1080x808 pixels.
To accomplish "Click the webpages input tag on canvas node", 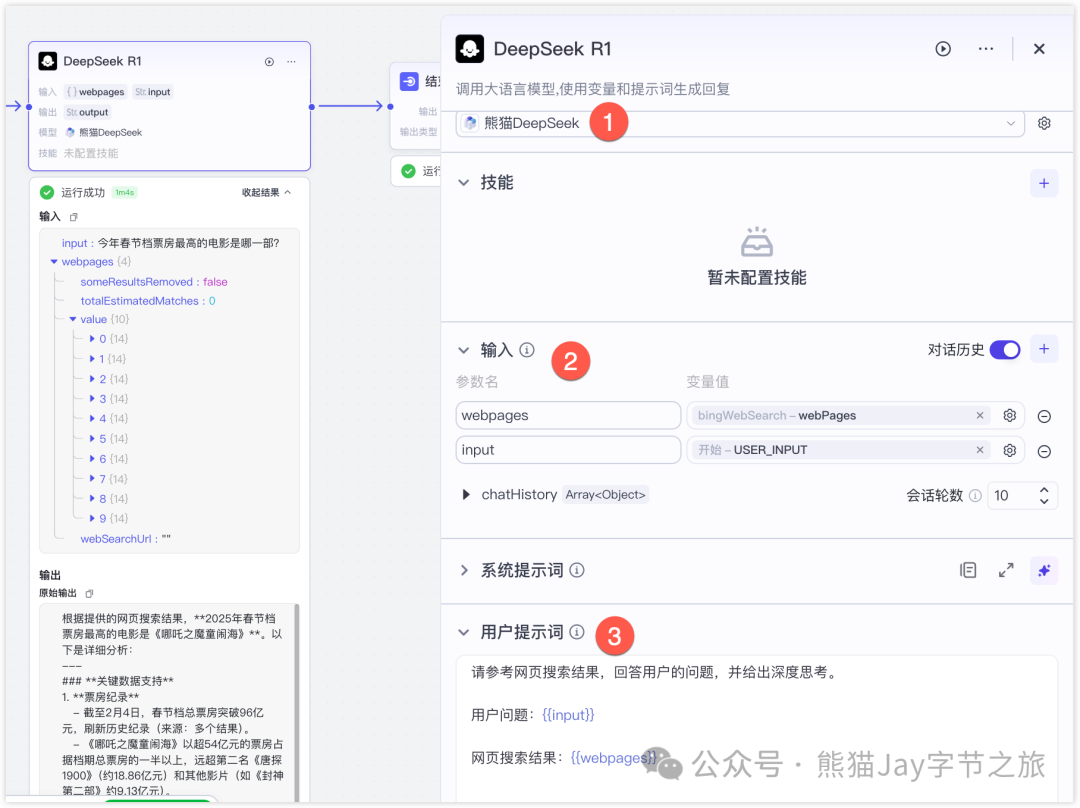I will coord(96,92).
